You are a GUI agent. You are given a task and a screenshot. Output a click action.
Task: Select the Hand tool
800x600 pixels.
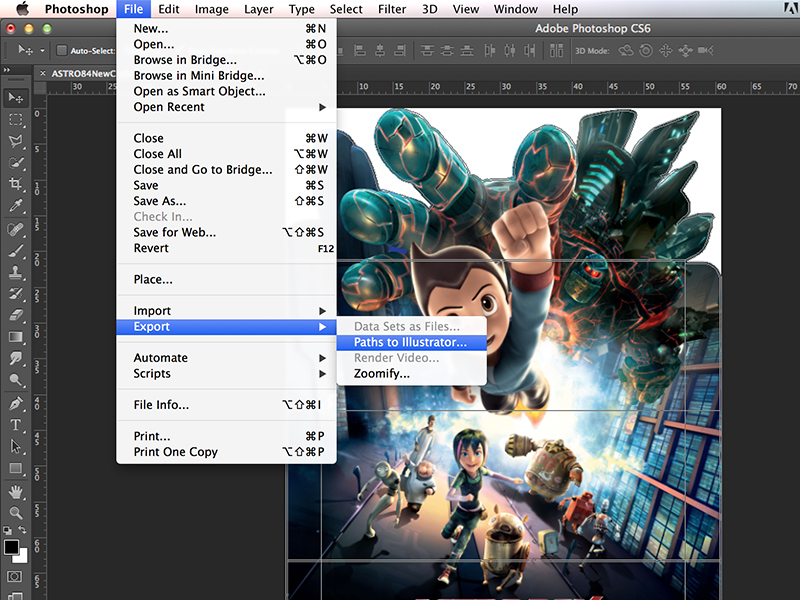point(16,491)
